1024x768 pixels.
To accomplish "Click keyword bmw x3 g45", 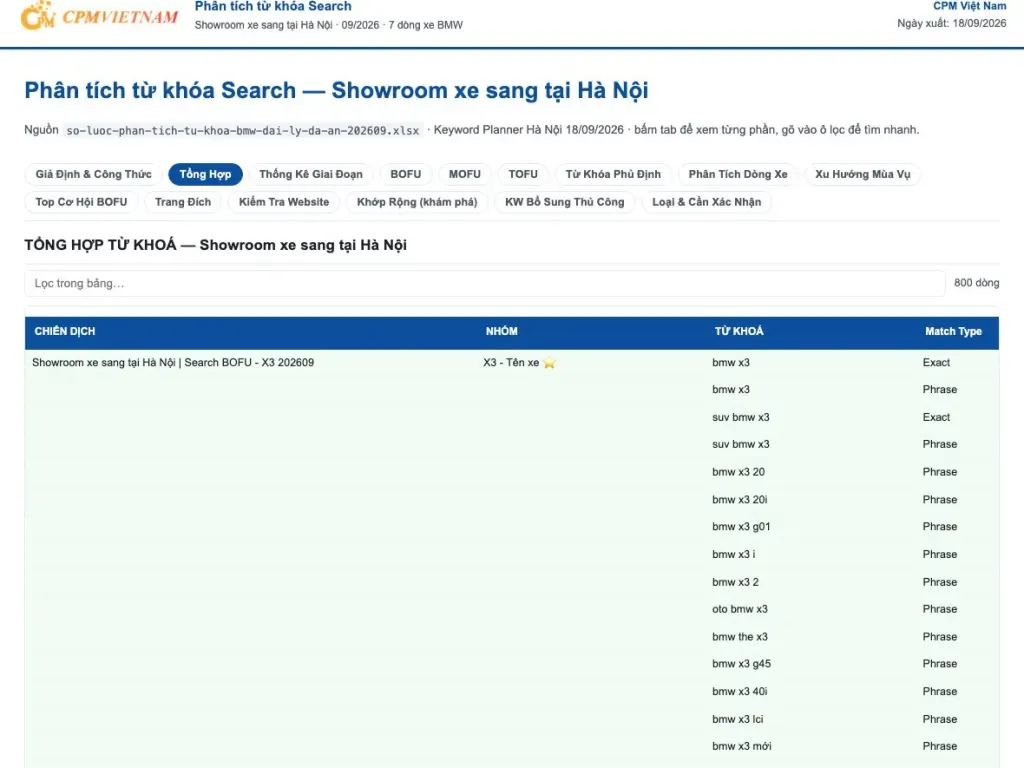I will pos(741,664).
